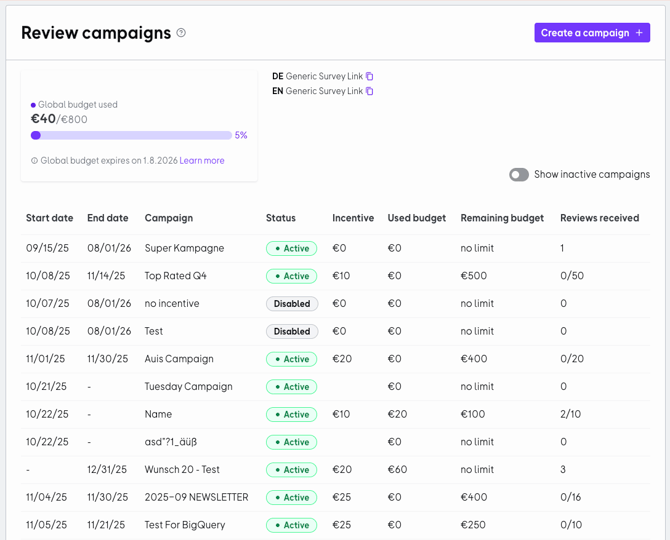
Task: Click the info icon by budget expiry
Action: [35, 160]
